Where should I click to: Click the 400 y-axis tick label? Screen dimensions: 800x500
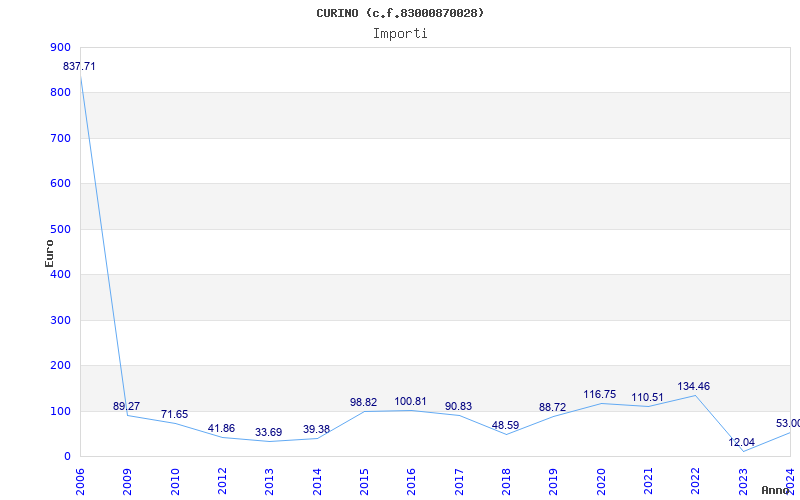click(x=61, y=274)
